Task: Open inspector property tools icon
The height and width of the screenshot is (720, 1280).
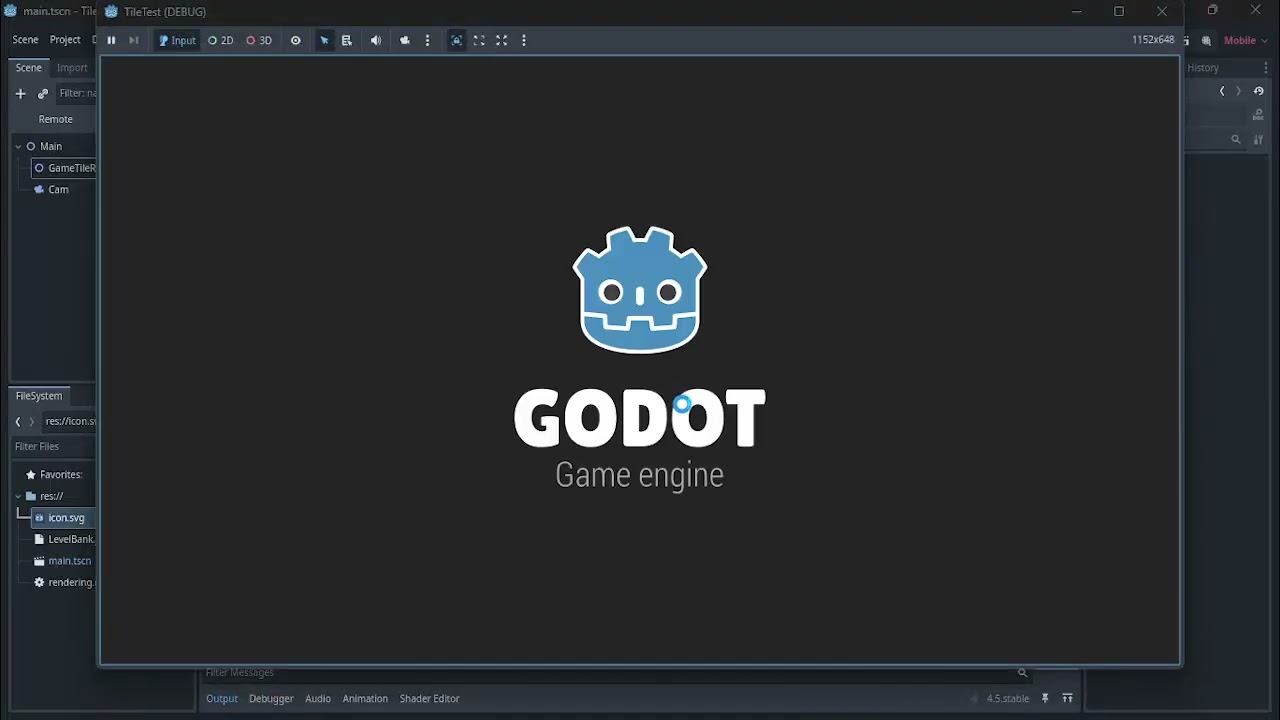Action: [x=1259, y=140]
